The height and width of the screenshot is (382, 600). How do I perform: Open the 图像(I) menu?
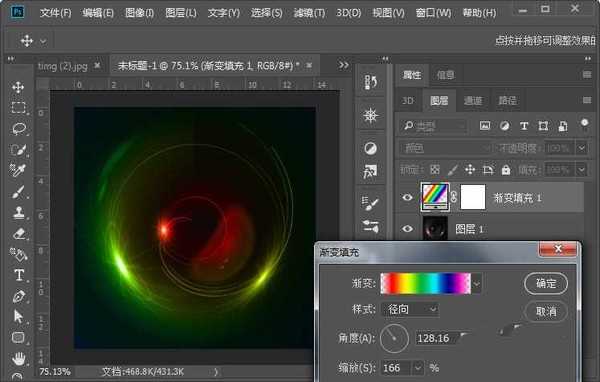click(x=140, y=13)
